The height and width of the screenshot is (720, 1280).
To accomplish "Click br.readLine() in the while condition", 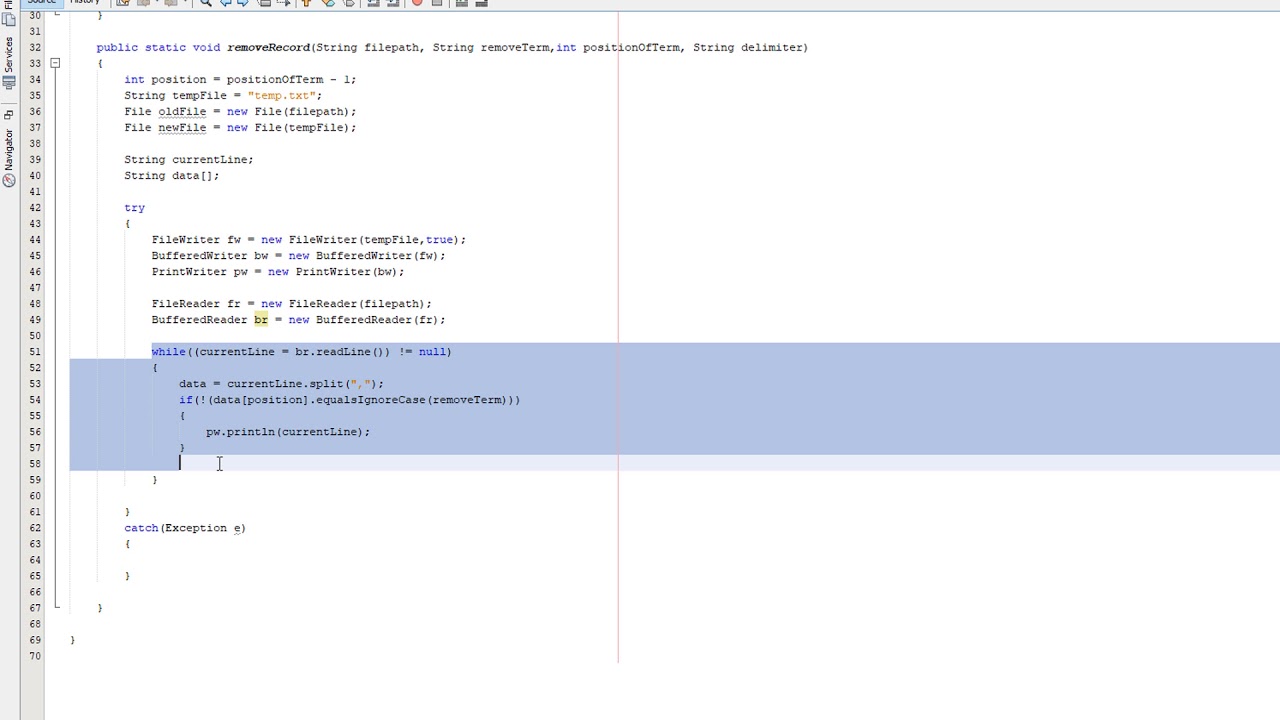I will coord(339,351).
